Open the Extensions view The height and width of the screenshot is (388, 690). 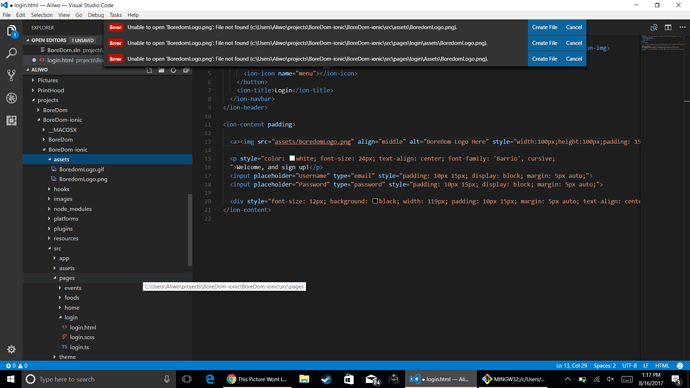[11, 120]
